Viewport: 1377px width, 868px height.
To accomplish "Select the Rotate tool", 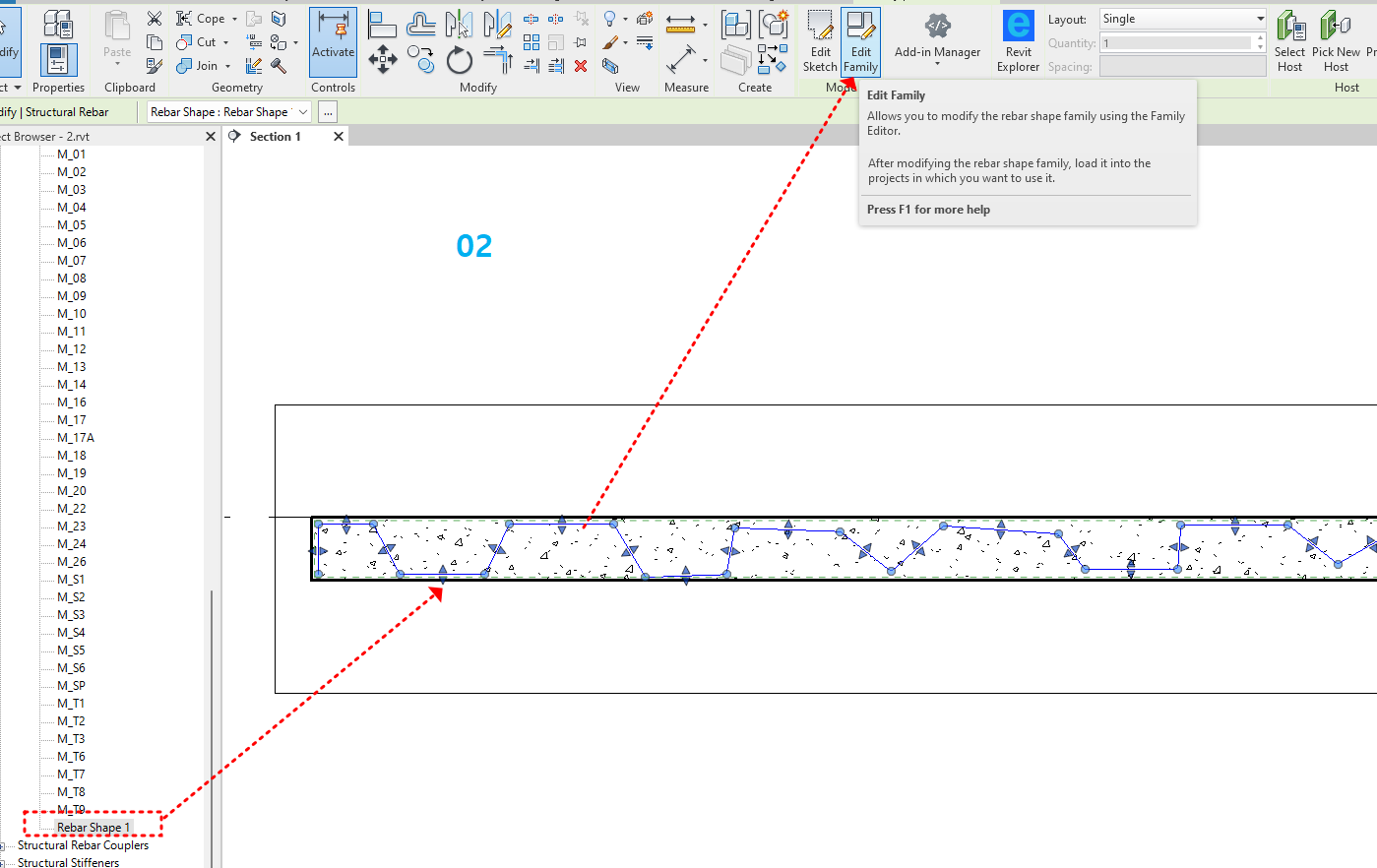I will click(459, 60).
